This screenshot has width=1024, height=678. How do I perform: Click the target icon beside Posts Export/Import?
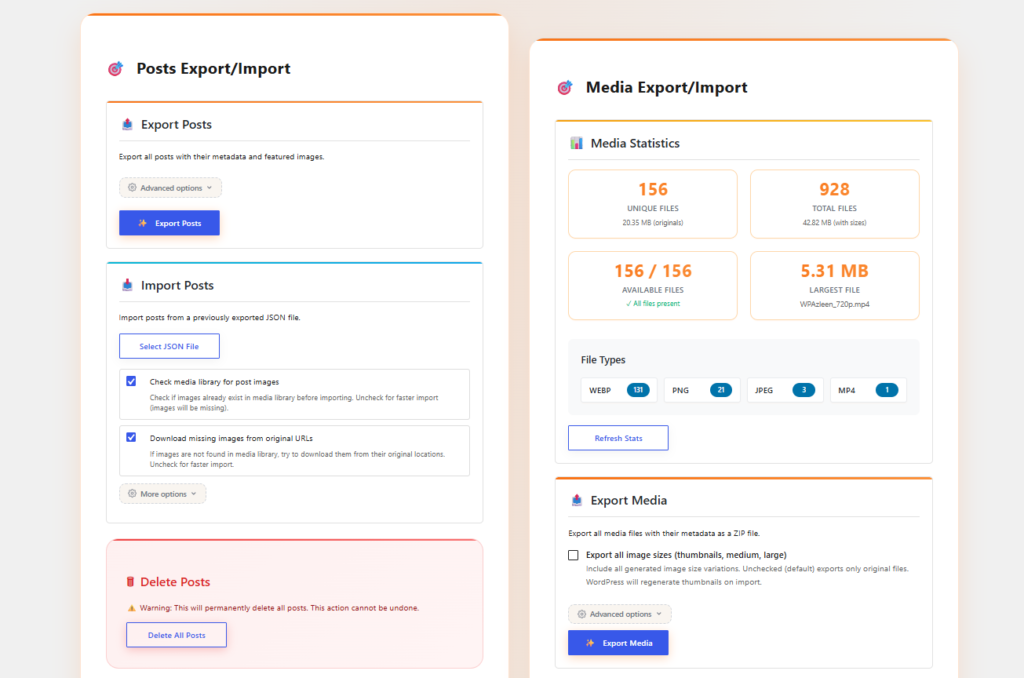[x=116, y=69]
